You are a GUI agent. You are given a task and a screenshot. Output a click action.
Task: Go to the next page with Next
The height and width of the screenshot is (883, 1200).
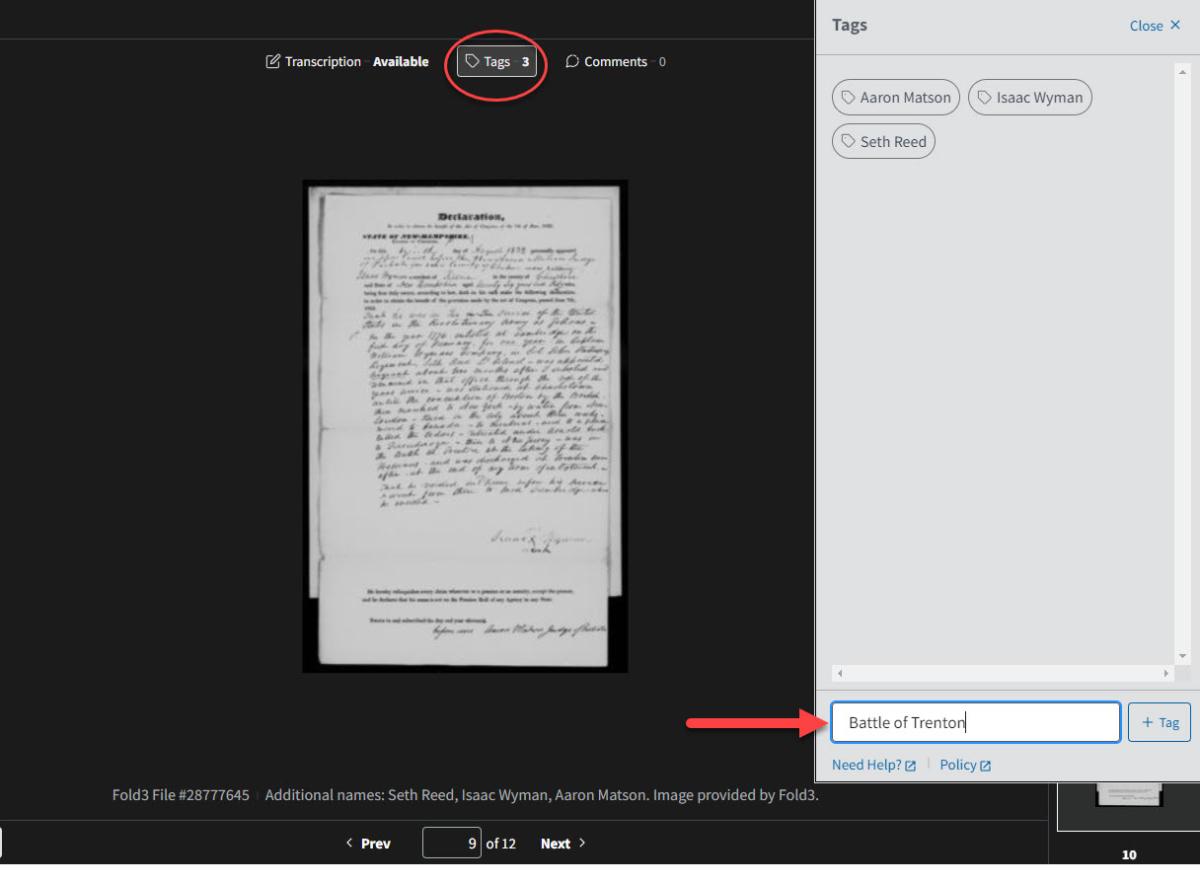563,843
